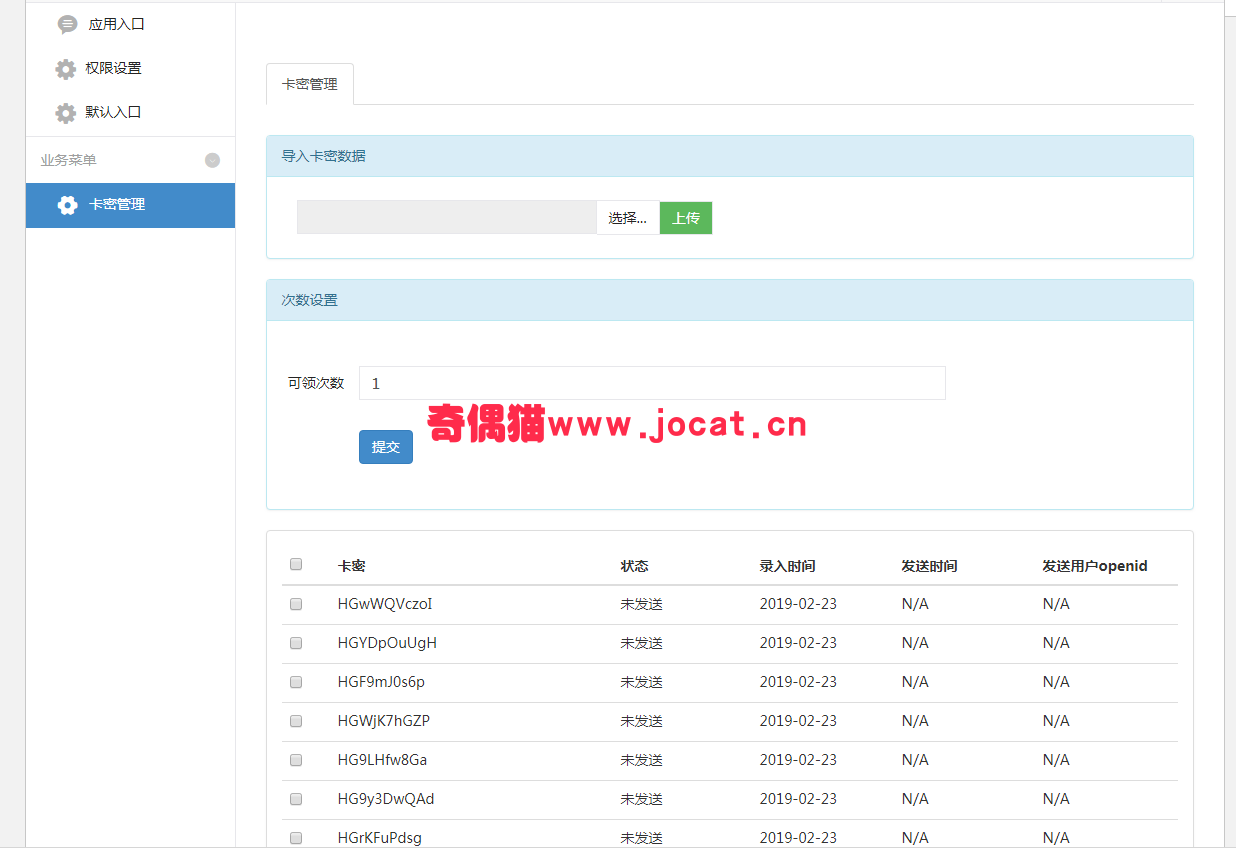Collapse the 业务菜单 section arrow
1236x850 pixels.
[212, 160]
